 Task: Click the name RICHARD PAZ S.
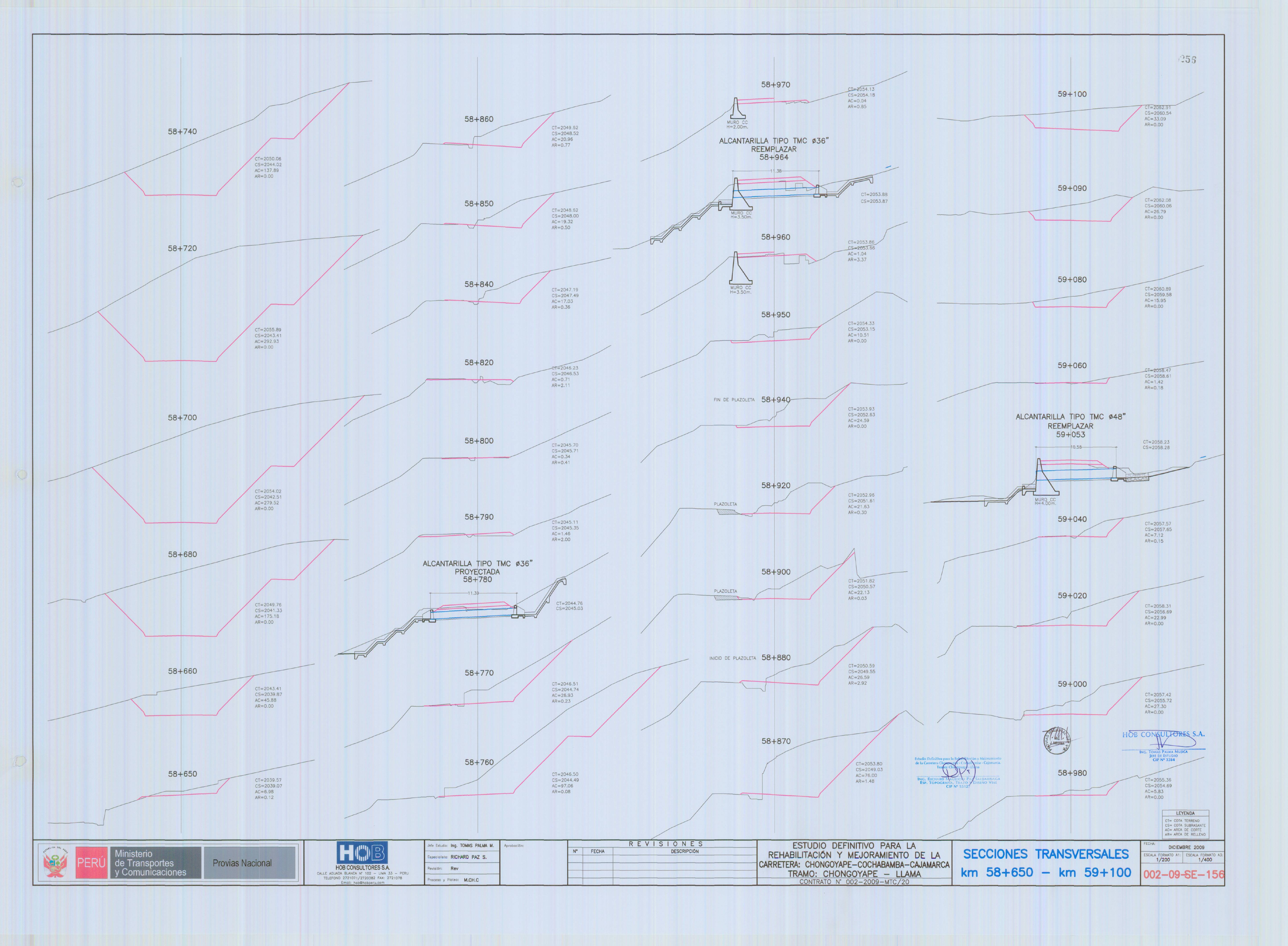click(x=468, y=857)
